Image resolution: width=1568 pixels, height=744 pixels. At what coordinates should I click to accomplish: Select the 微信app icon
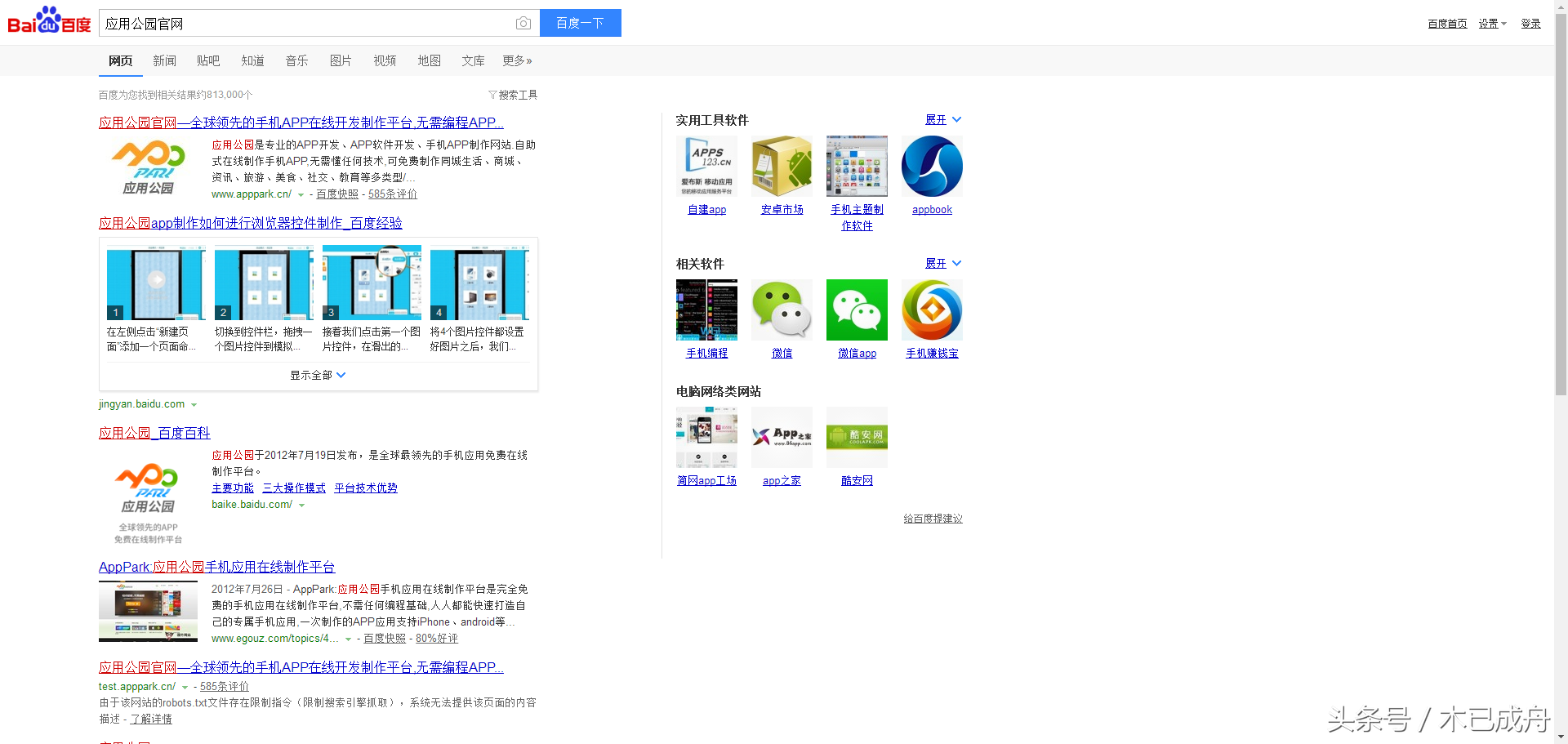pos(857,310)
